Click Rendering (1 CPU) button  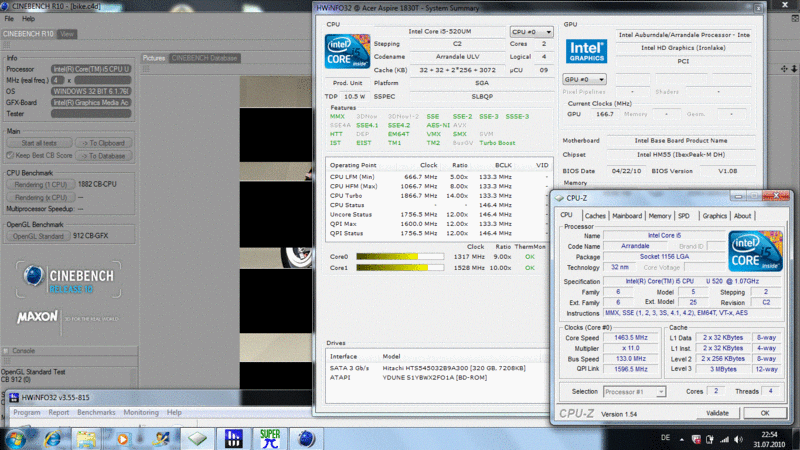(41, 184)
